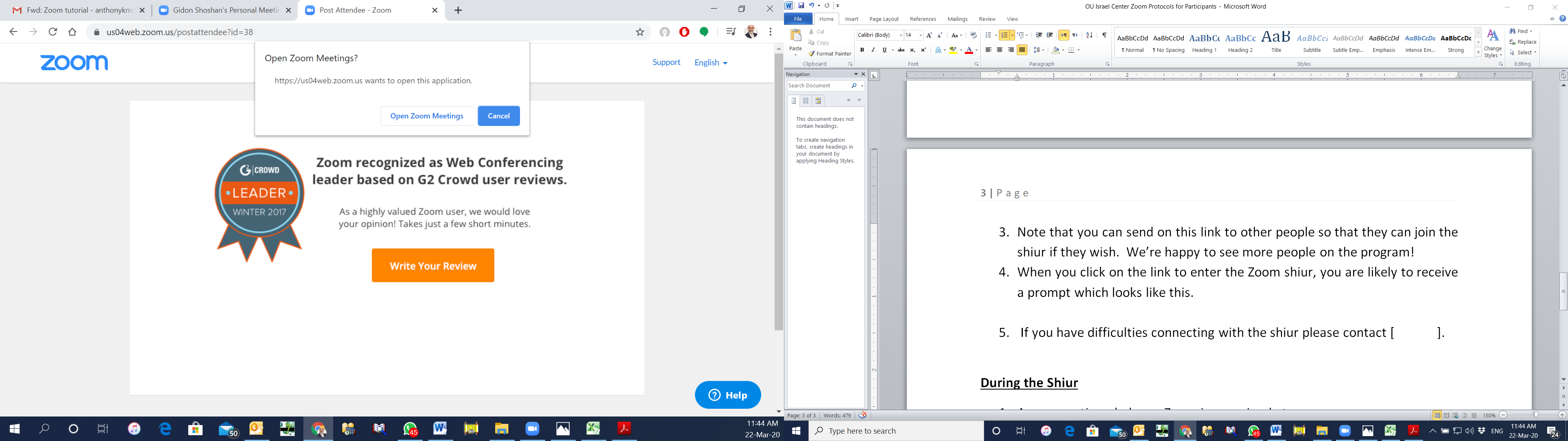Expand the English language dropdown

[710, 63]
